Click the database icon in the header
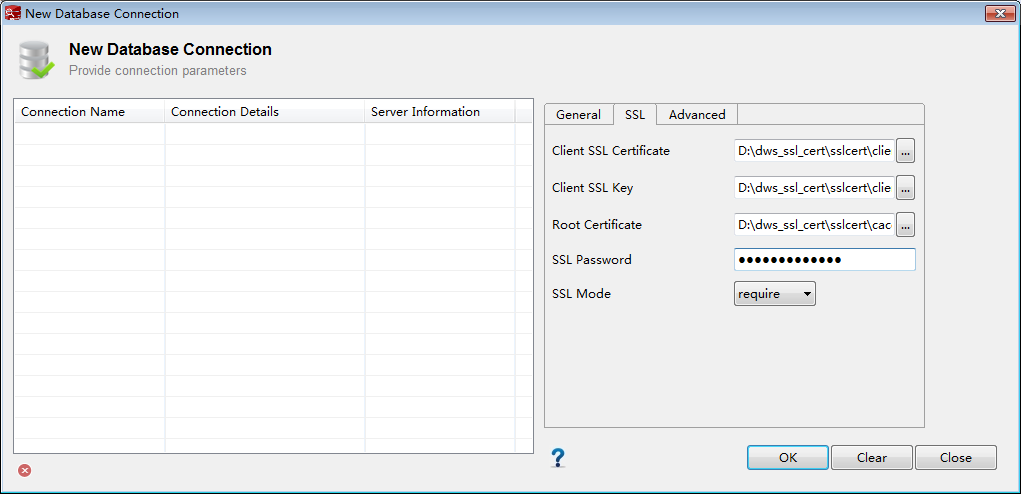This screenshot has height=494, width=1021. point(37,60)
